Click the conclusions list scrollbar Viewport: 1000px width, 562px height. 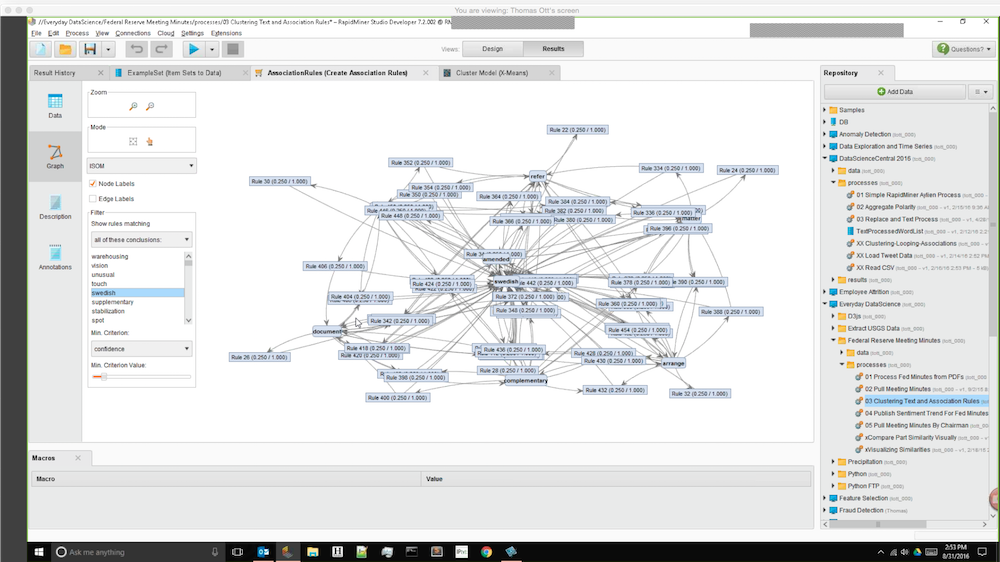188,288
